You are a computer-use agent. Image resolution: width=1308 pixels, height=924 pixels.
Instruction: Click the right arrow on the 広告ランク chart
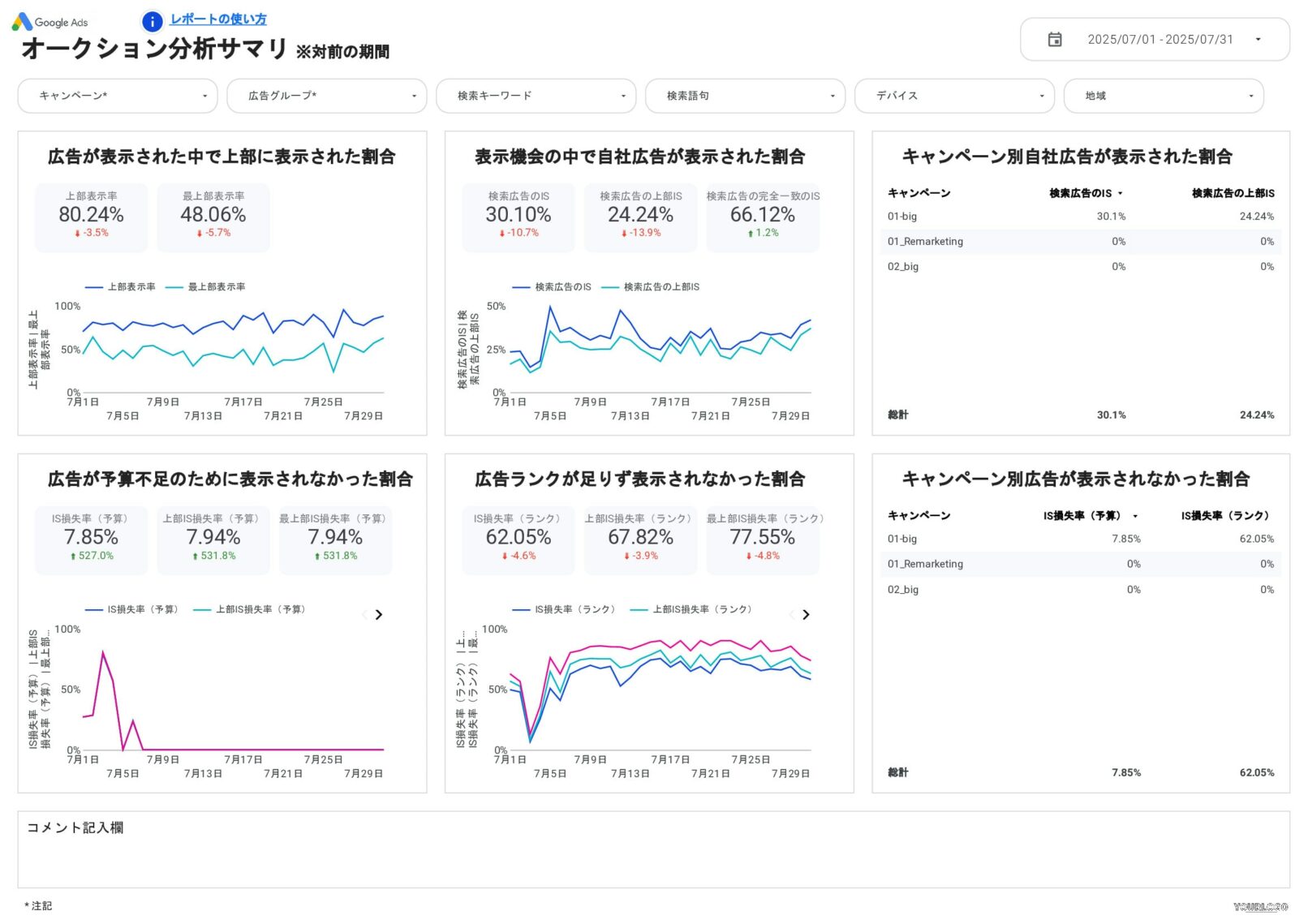point(806,615)
